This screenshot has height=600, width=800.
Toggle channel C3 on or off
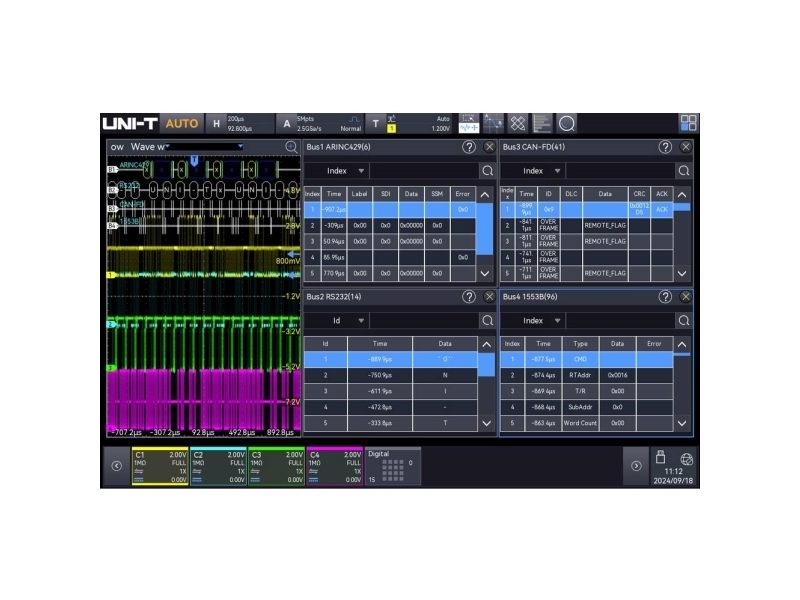coord(276,467)
